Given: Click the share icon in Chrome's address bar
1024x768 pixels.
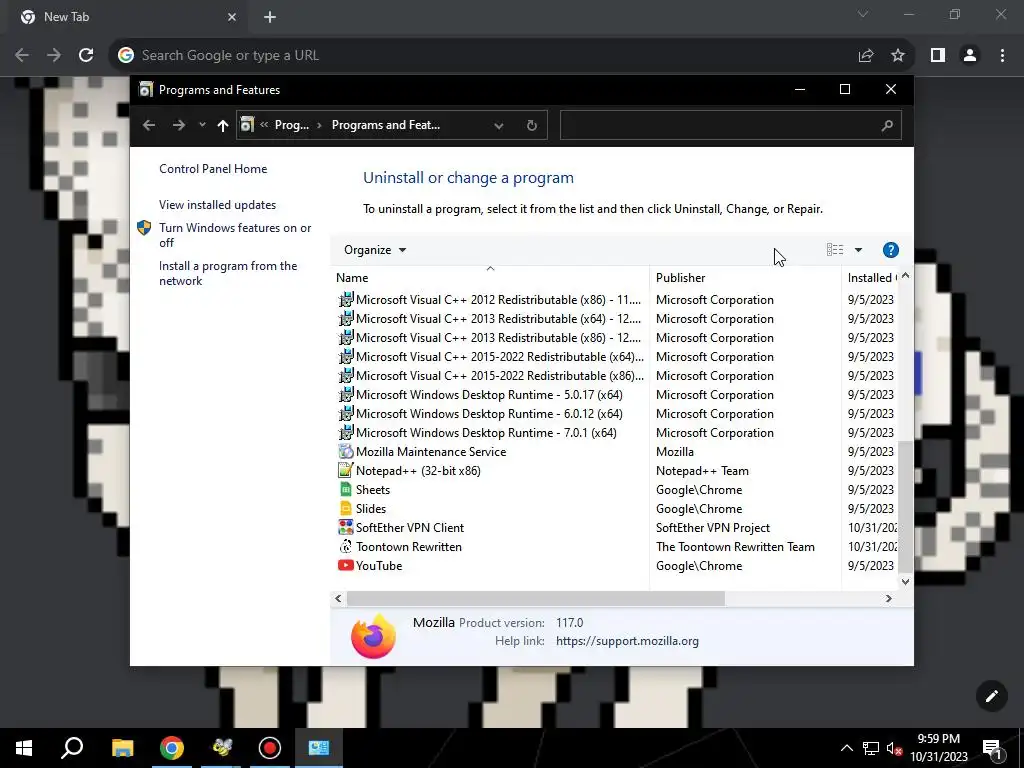Looking at the screenshot, I should click(x=866, y=56).
